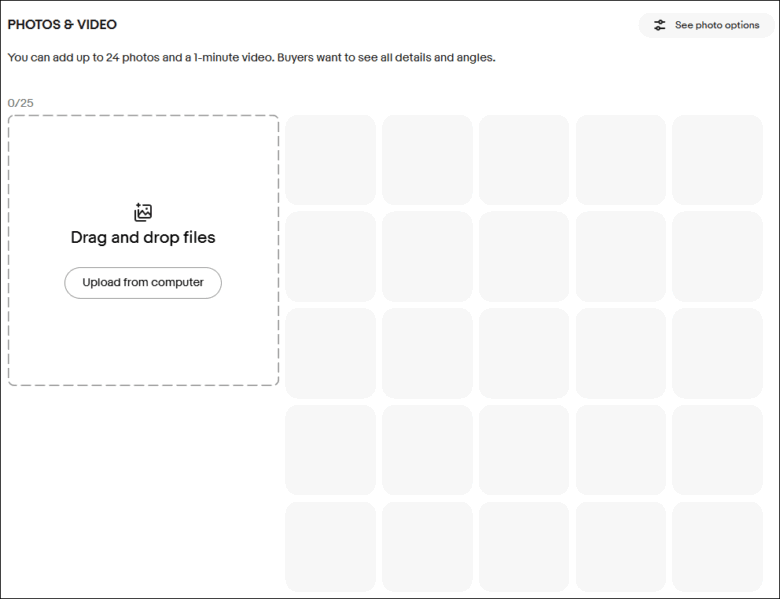Pick first photo slot in fourth row
This screenshot has height=599, width=780.
330,450
